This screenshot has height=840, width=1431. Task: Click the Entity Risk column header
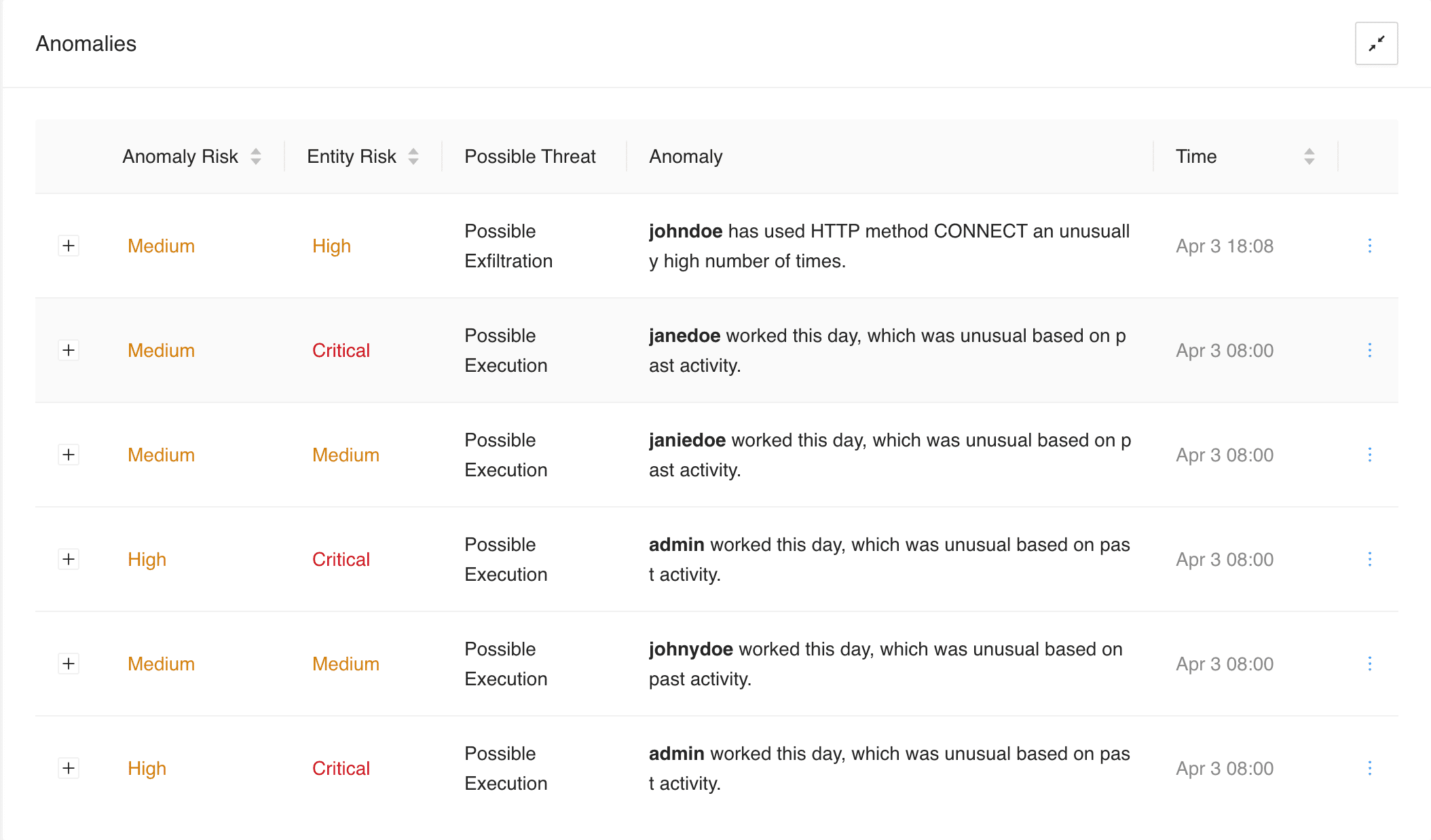click(x=351, y=157)
